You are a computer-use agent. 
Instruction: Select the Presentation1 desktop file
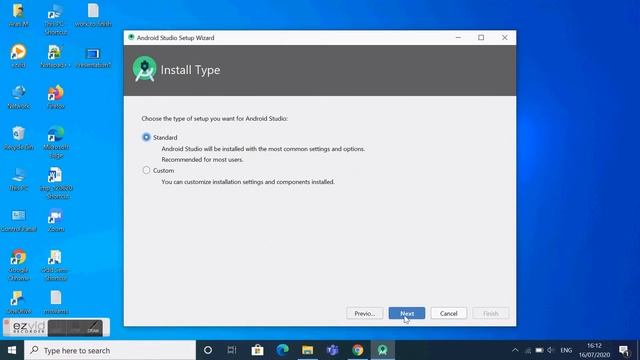pos(93,57)
